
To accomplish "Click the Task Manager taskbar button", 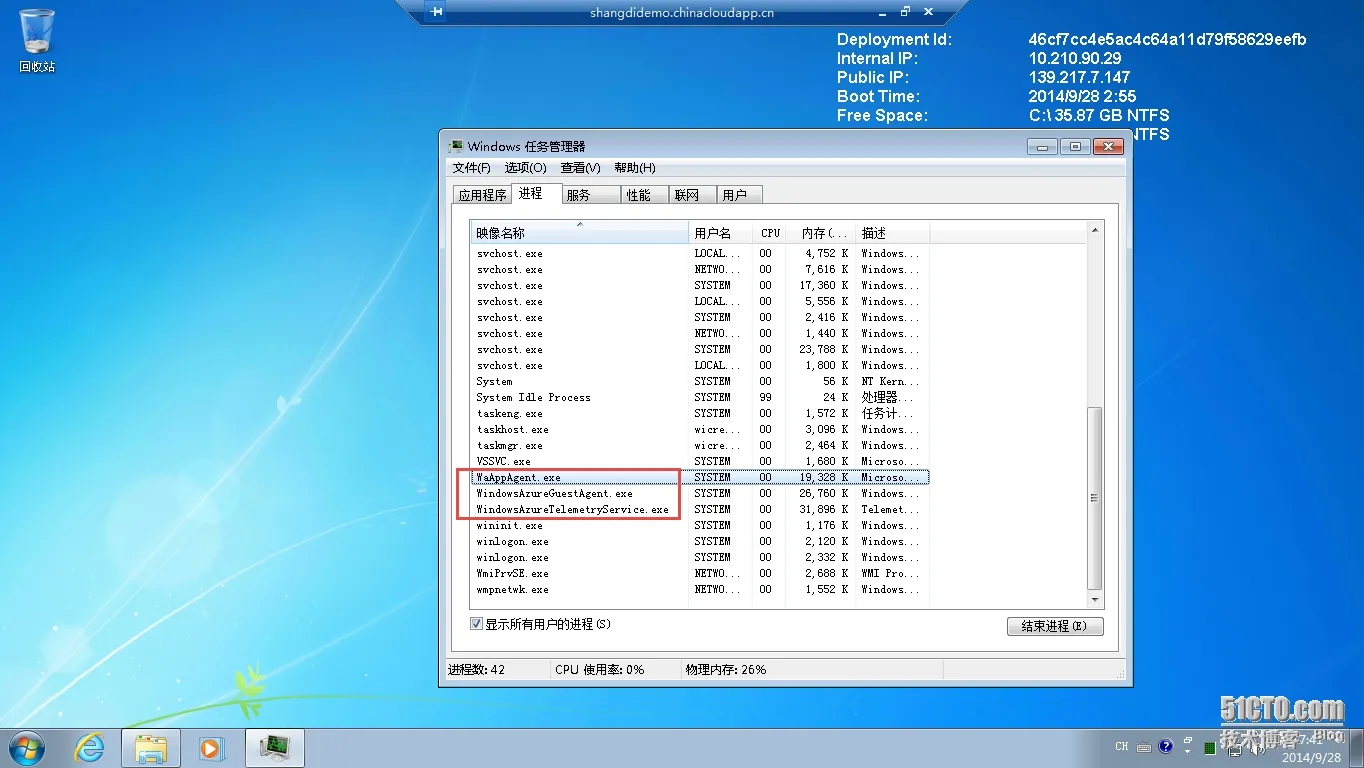I will (275, 748).
